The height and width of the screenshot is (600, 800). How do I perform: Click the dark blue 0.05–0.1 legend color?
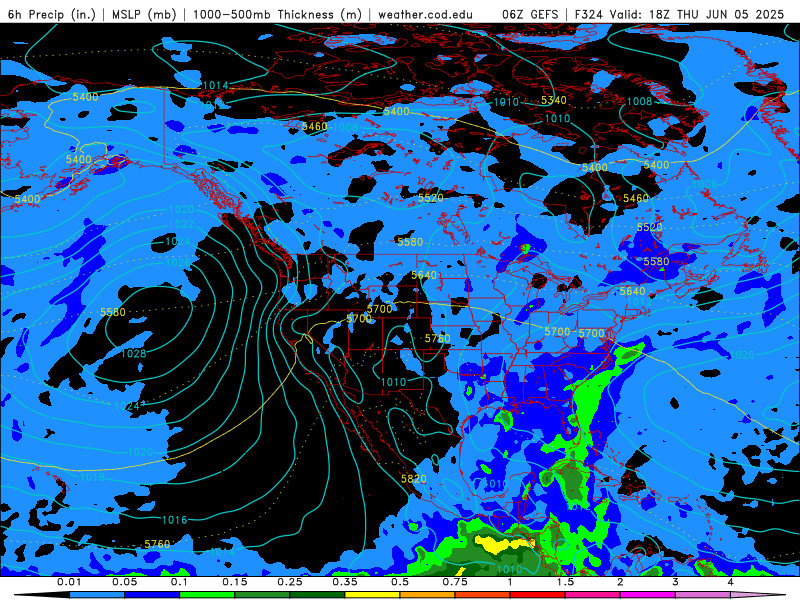[x=152, y=595]
